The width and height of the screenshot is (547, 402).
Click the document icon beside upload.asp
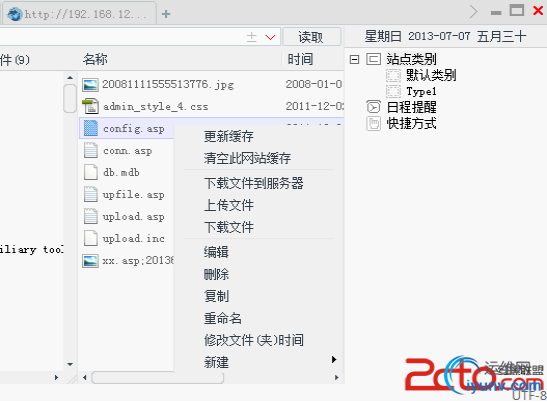pyautogui.click(x=91, y=216)
